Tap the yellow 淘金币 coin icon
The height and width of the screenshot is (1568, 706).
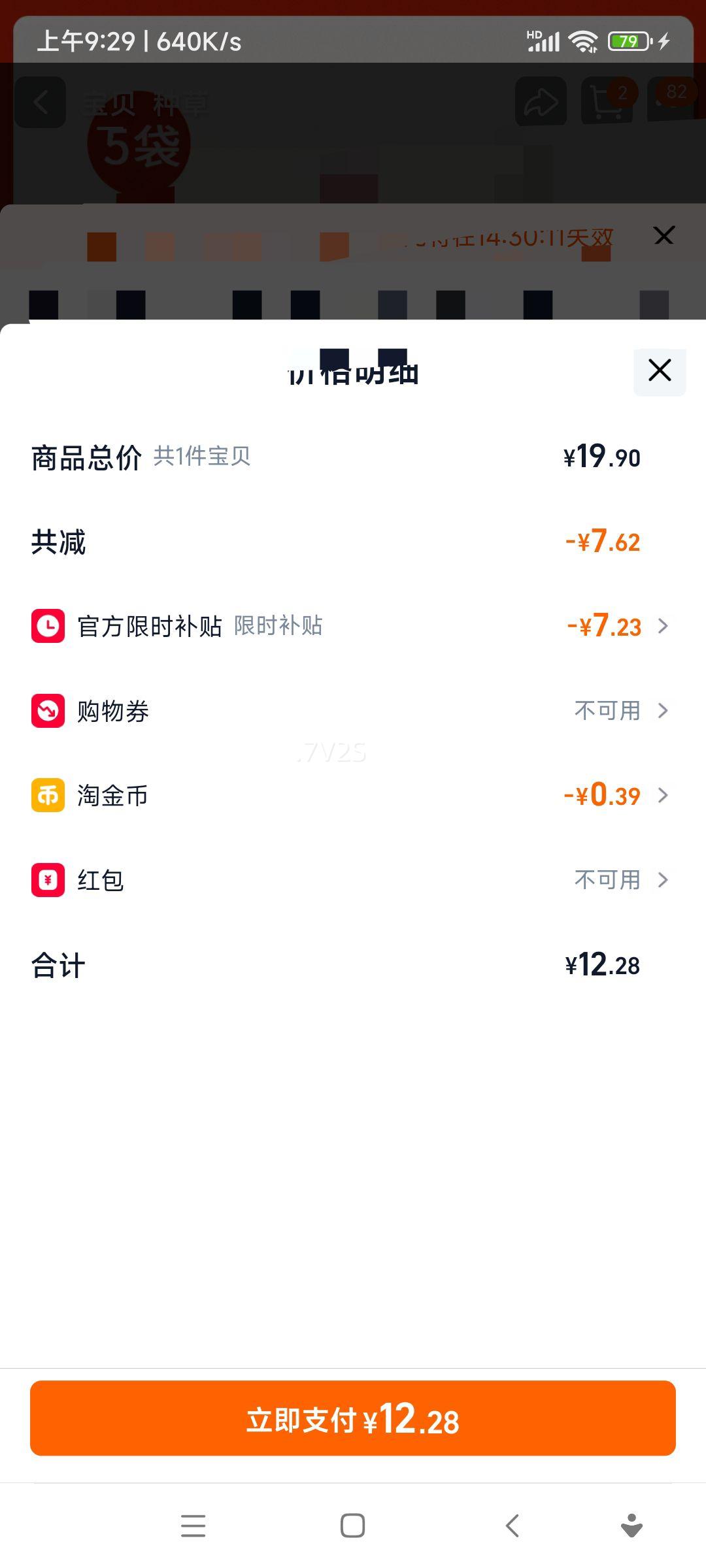tap(48, 795)
